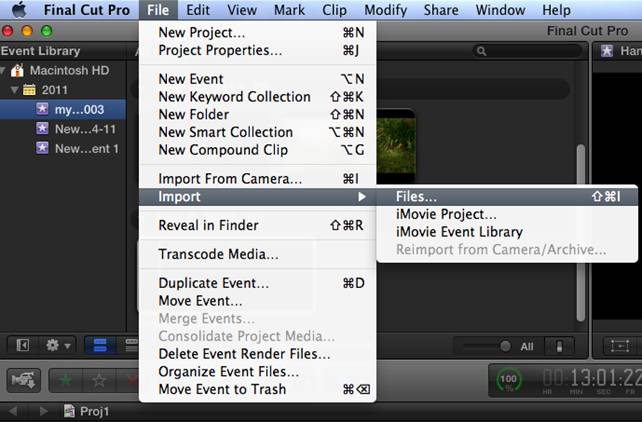Select the New...4-11 event
The image size is (642, 422).
[63, 129]
